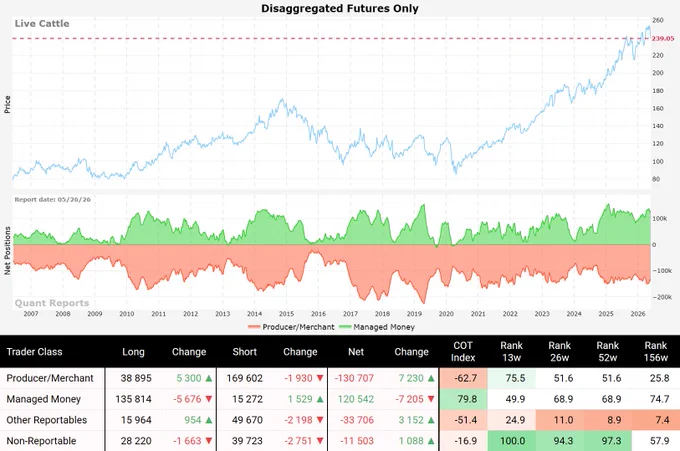680x451 pixels.
Task: Click the Long column header
Action: click(133, 352)
